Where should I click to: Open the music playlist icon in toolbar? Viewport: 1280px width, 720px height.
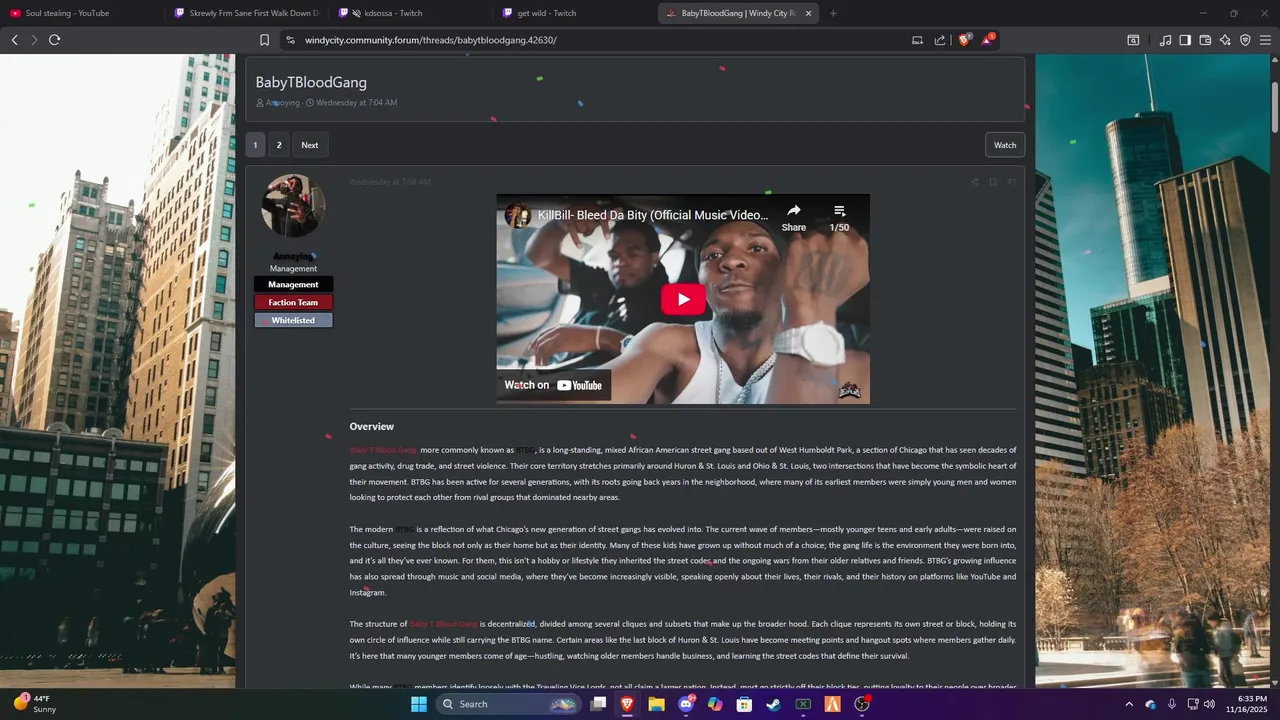tap(1165, 40)
